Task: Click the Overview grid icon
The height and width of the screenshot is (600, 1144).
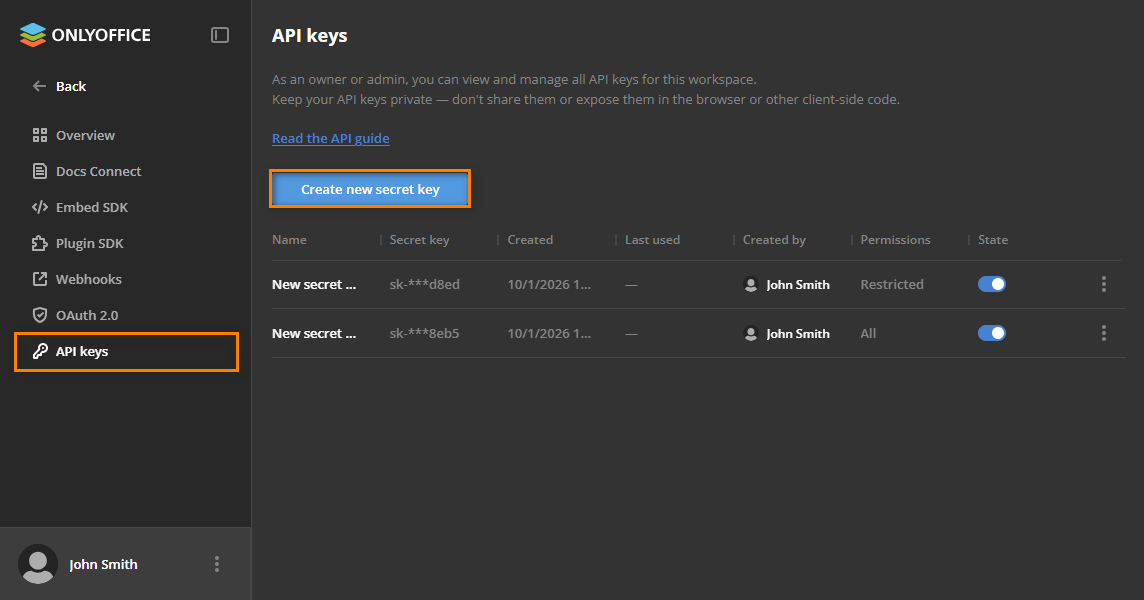Action: click(39, 135)
